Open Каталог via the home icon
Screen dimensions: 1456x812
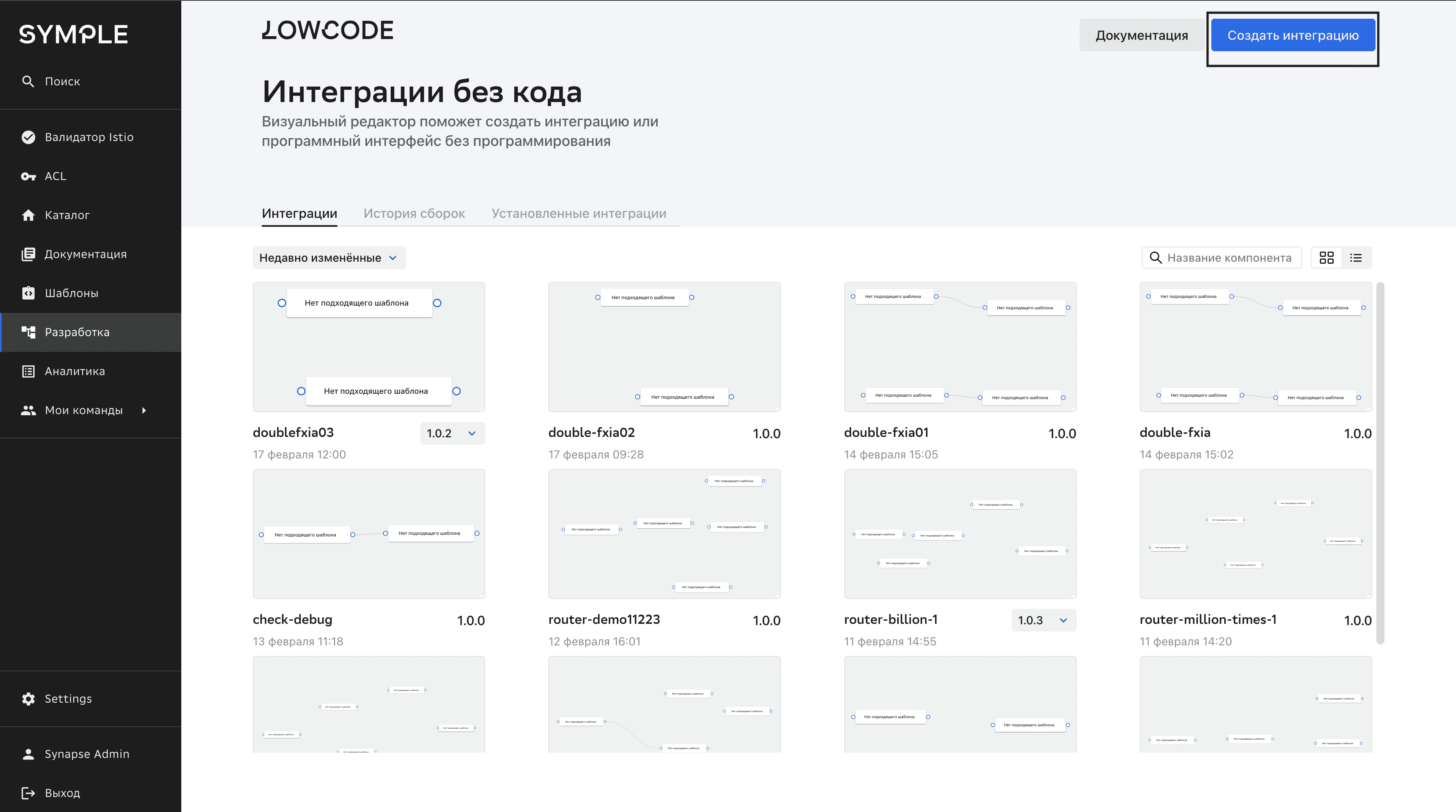pyautogui.click(x=28, y=215)
